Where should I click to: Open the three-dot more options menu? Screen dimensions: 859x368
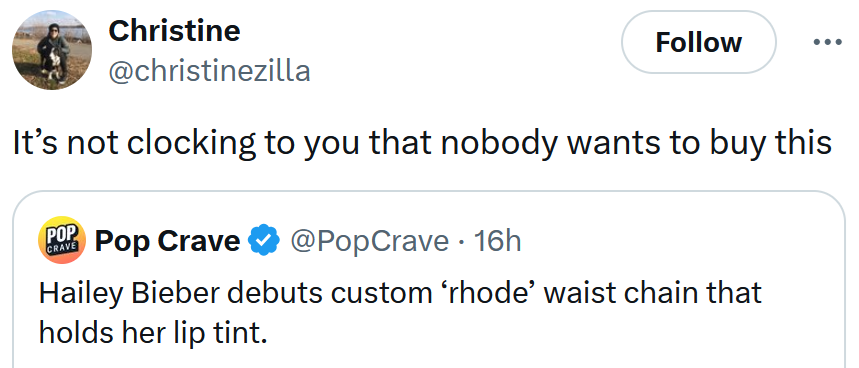tap(827, 42)
